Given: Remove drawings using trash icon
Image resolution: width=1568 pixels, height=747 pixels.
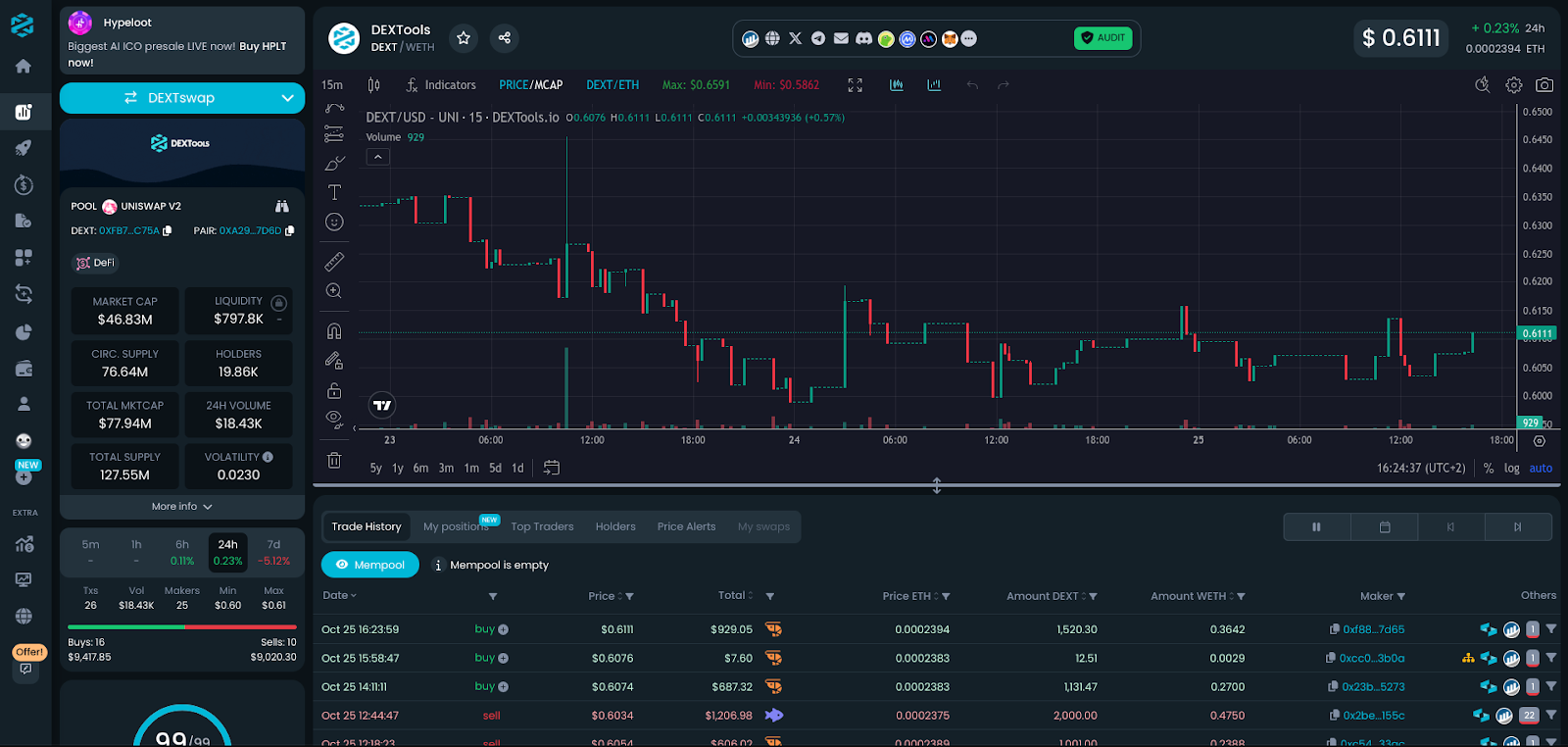Looking at the screenshot, I should pos(334,461).
